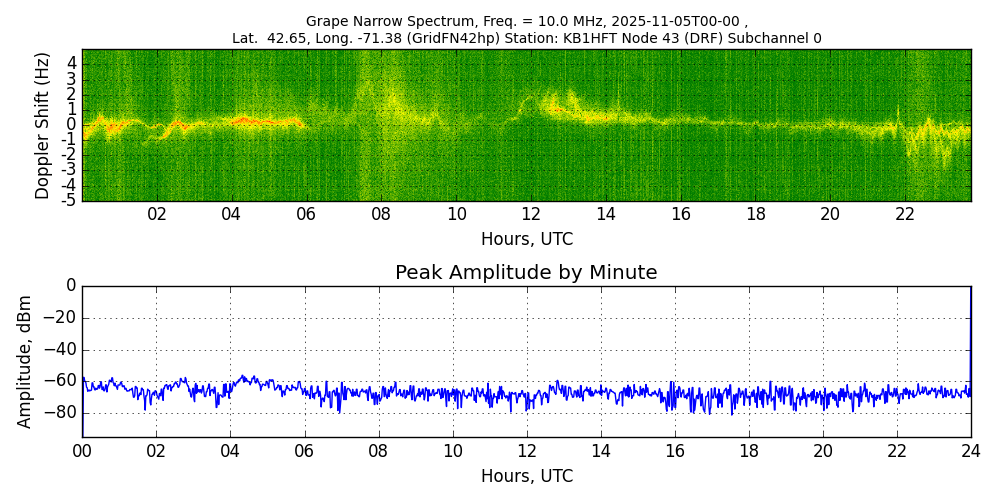This screenshot has width=1000, height=500.
Task: Click the Amplitude, dBm axis label
Action: [25, 361]
